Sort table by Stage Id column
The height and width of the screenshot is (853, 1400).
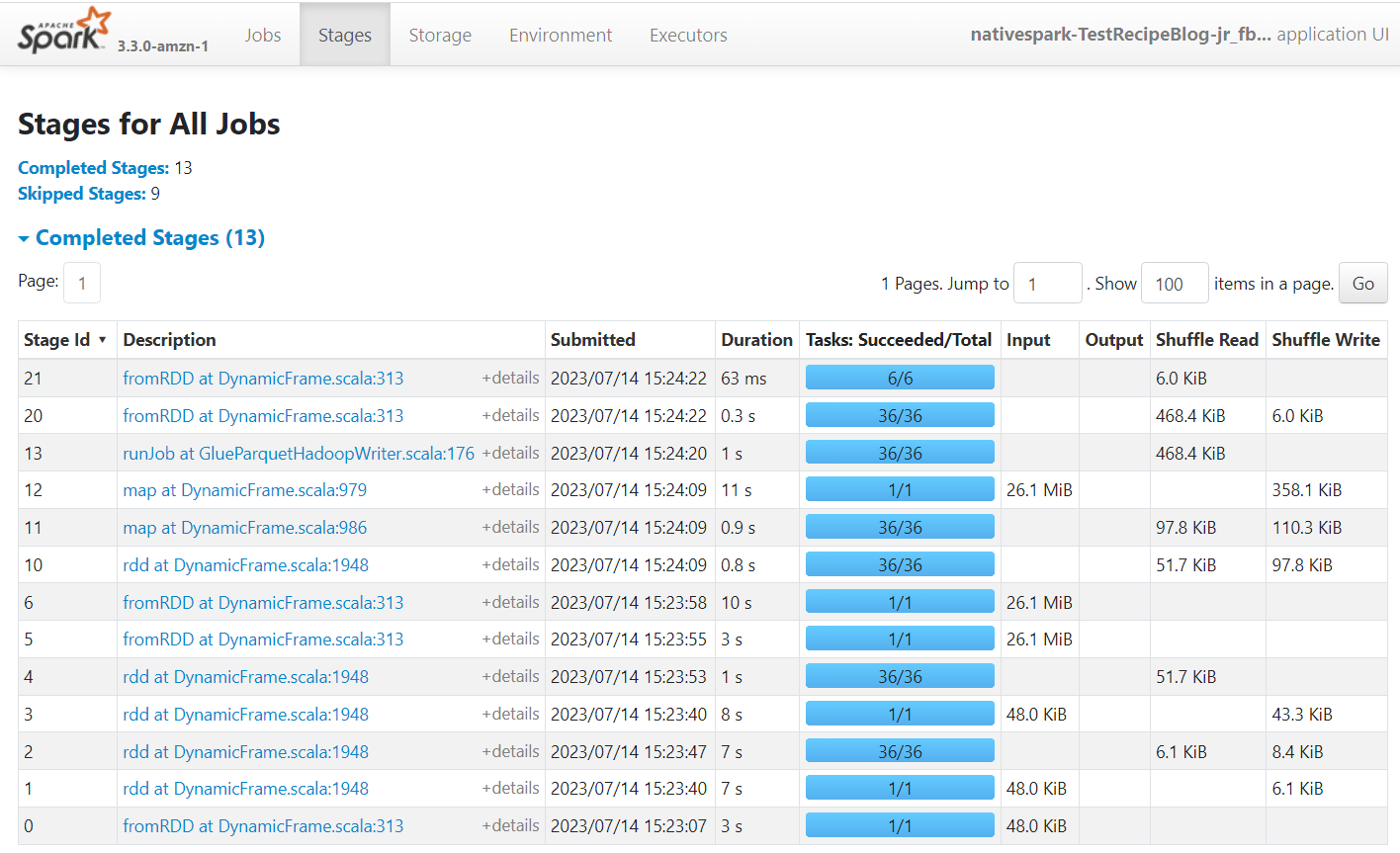57,340
